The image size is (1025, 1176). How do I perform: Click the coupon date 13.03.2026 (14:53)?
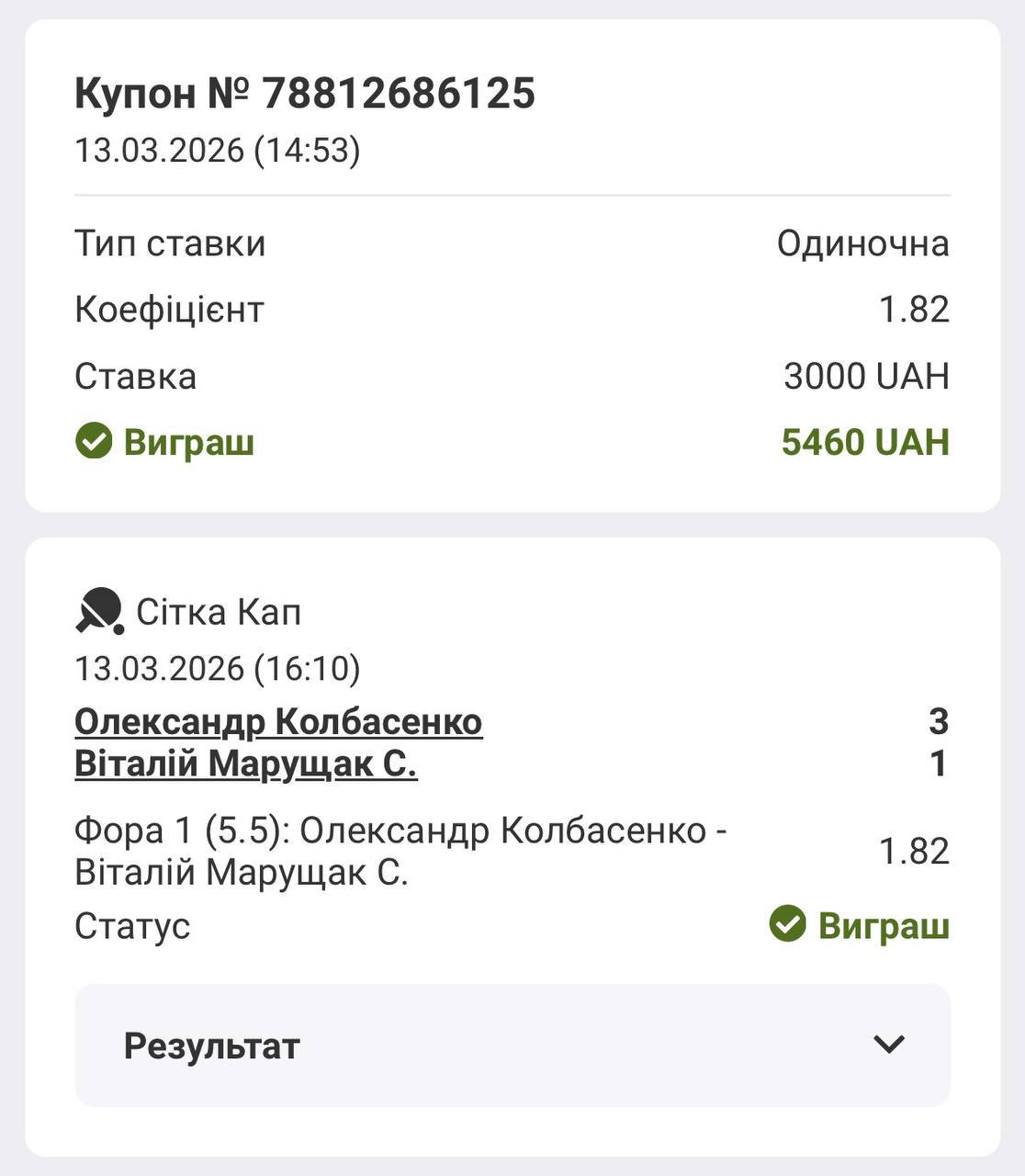tap(218, 149)
